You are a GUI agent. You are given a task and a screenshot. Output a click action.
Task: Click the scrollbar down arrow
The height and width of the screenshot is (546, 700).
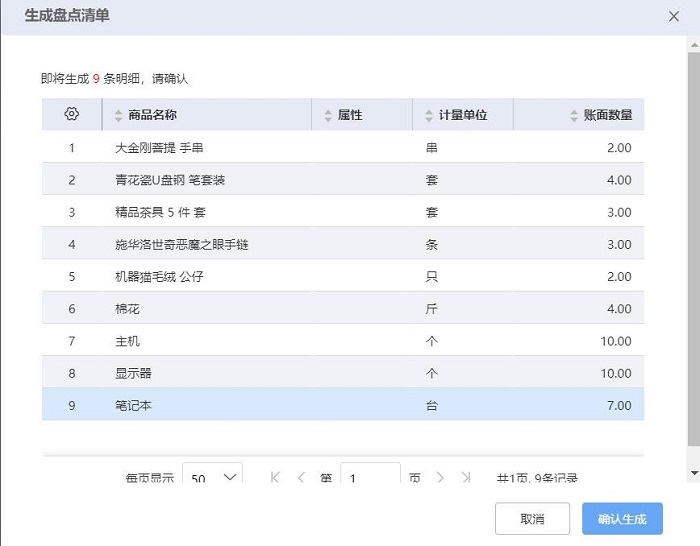pyautogui.click(x=694, y=473)
